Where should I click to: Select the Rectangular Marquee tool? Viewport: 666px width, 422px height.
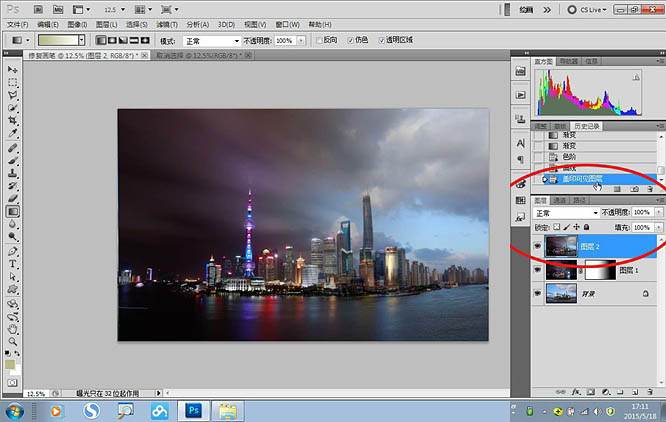[13, 82]
